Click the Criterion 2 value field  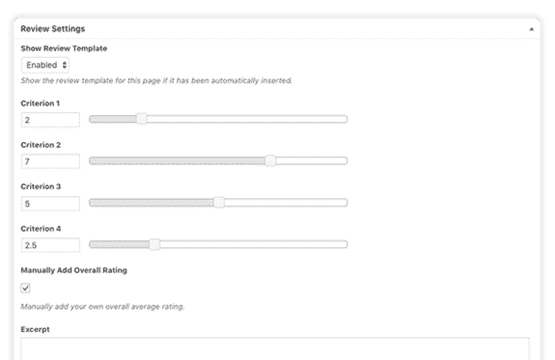pos(50,161)
